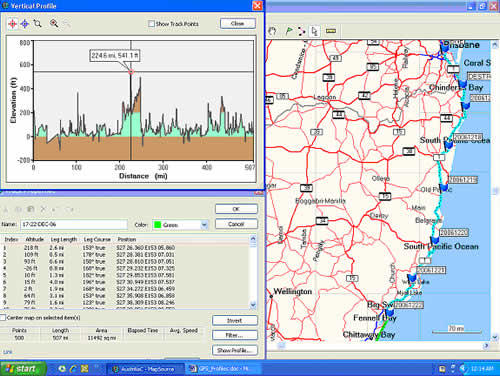
Task: Click the Close button in Vertical Profile
Action: [238, 23]
